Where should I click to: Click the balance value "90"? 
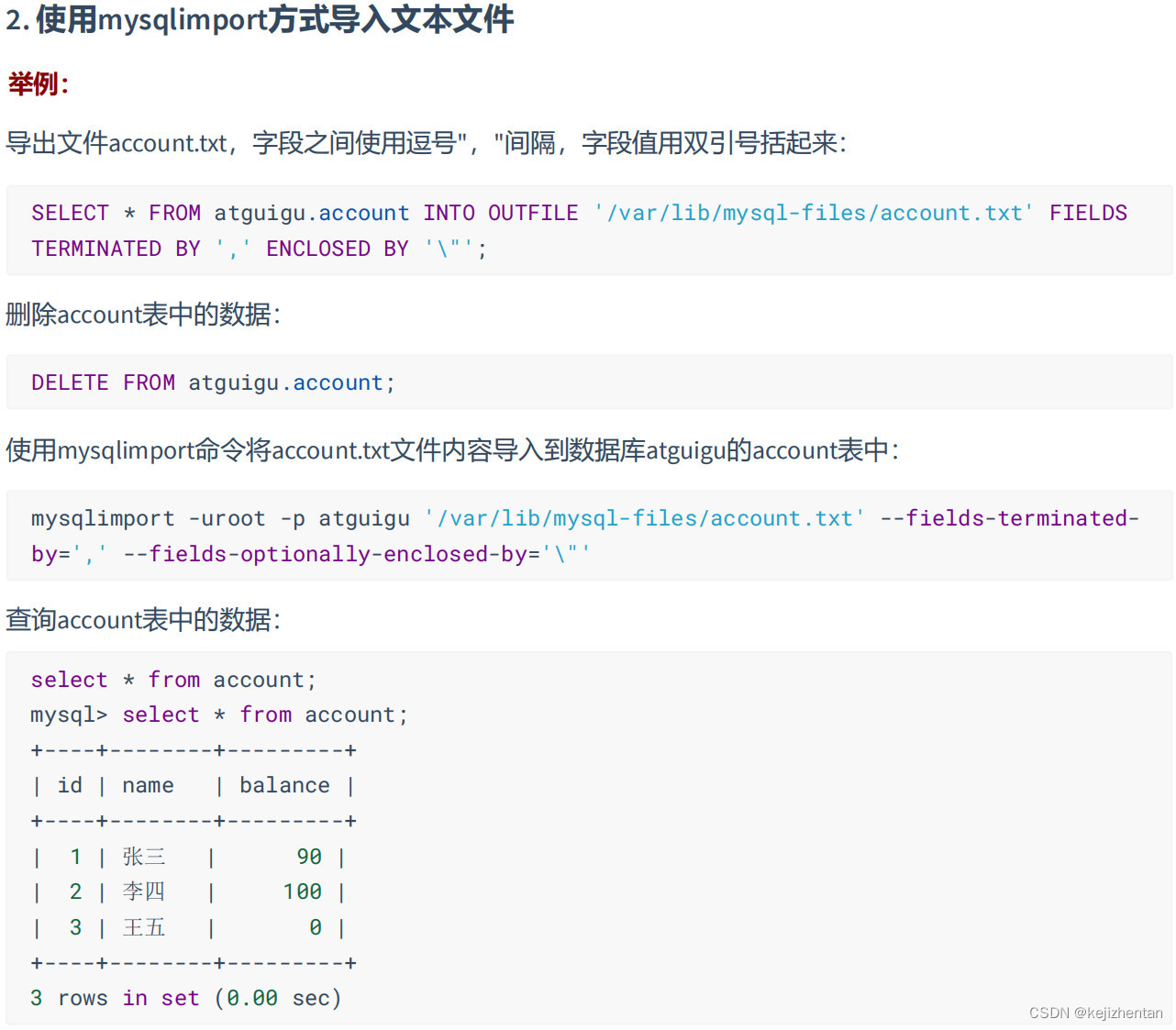coord(309,857)
